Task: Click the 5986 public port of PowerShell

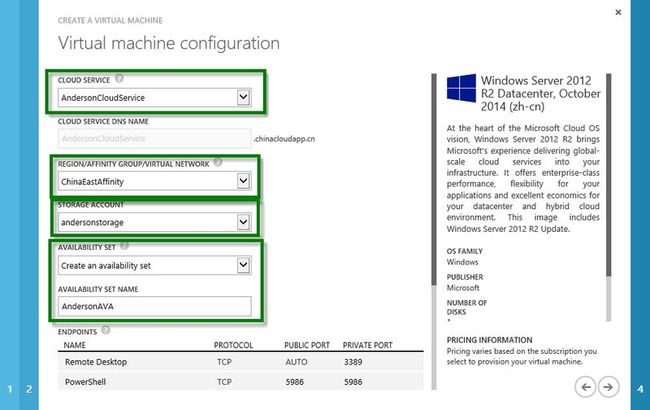Action: point(294,382)
